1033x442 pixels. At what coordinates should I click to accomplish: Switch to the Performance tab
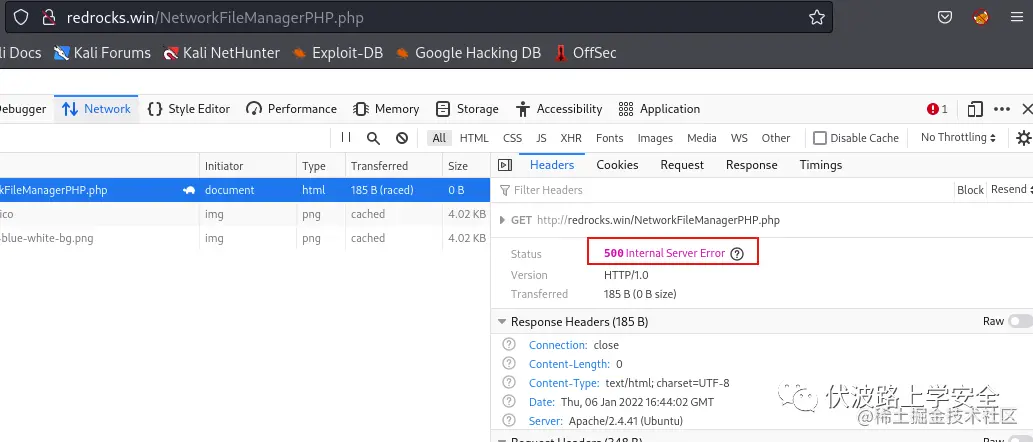click(x=291, y=109)
